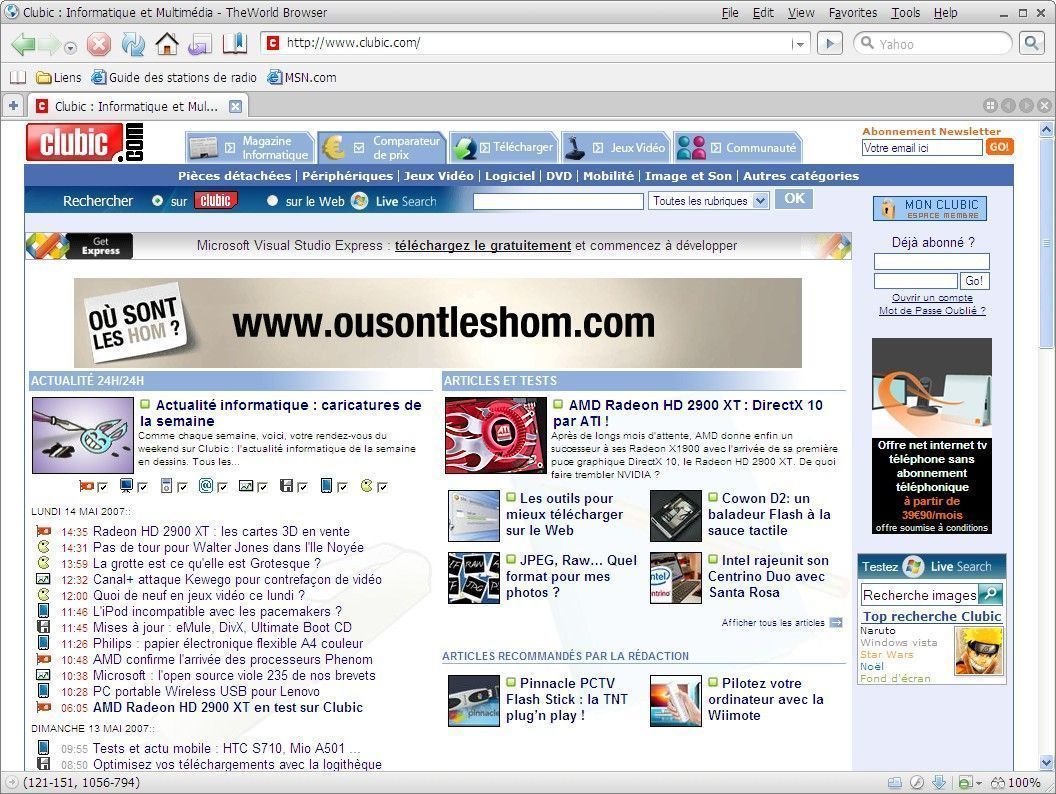Select the "sur Clubic" search radio button
The width and height of the screenshot is (1056, 794).
click(157, 201)
